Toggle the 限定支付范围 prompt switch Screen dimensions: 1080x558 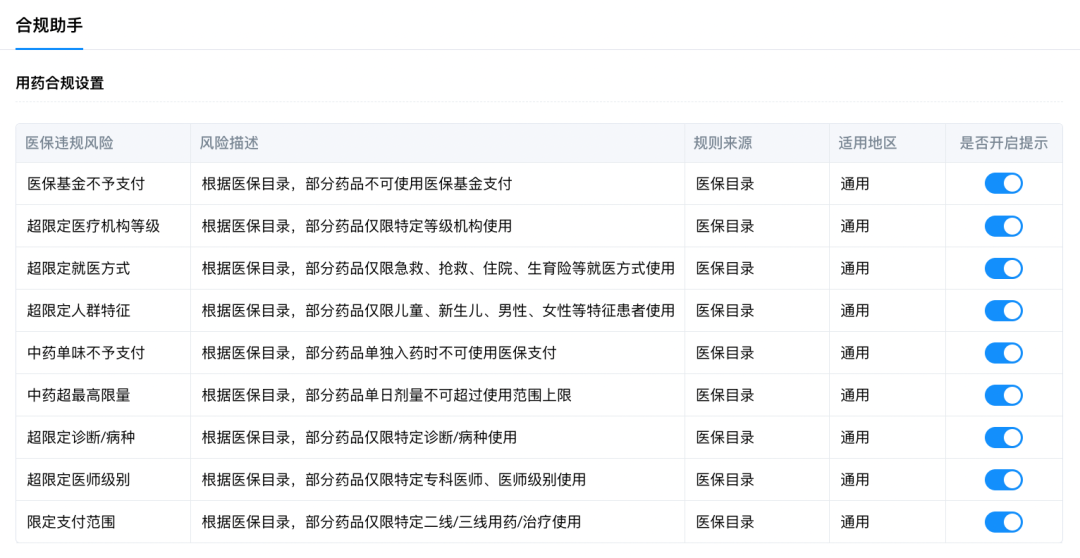[x=1003, y=522]
